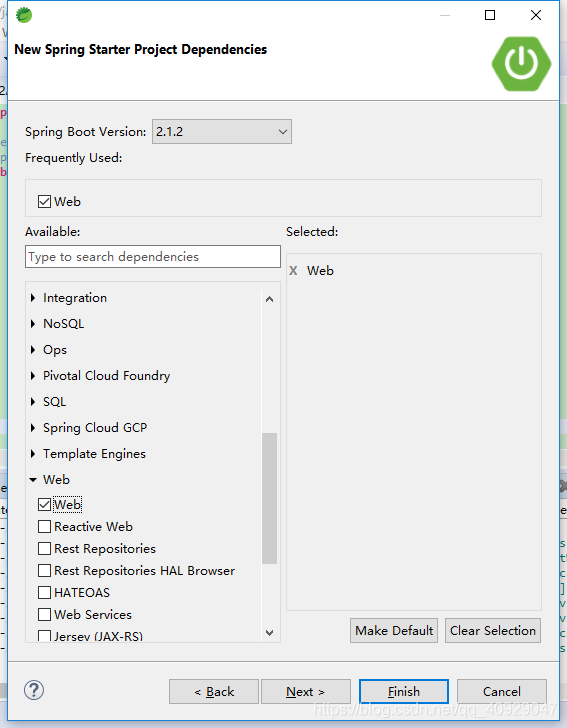Click the scrollbar down arrow in Available list

point(269,632)
